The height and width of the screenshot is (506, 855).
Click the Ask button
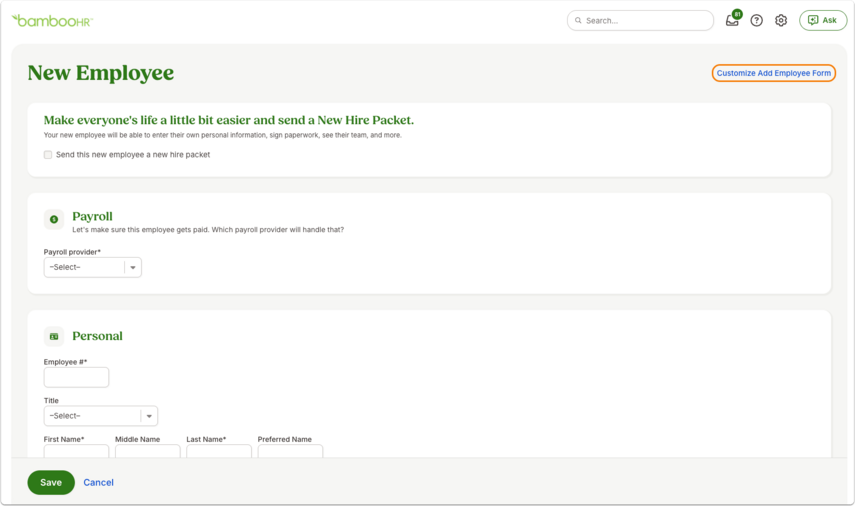[x=823, y=21]
